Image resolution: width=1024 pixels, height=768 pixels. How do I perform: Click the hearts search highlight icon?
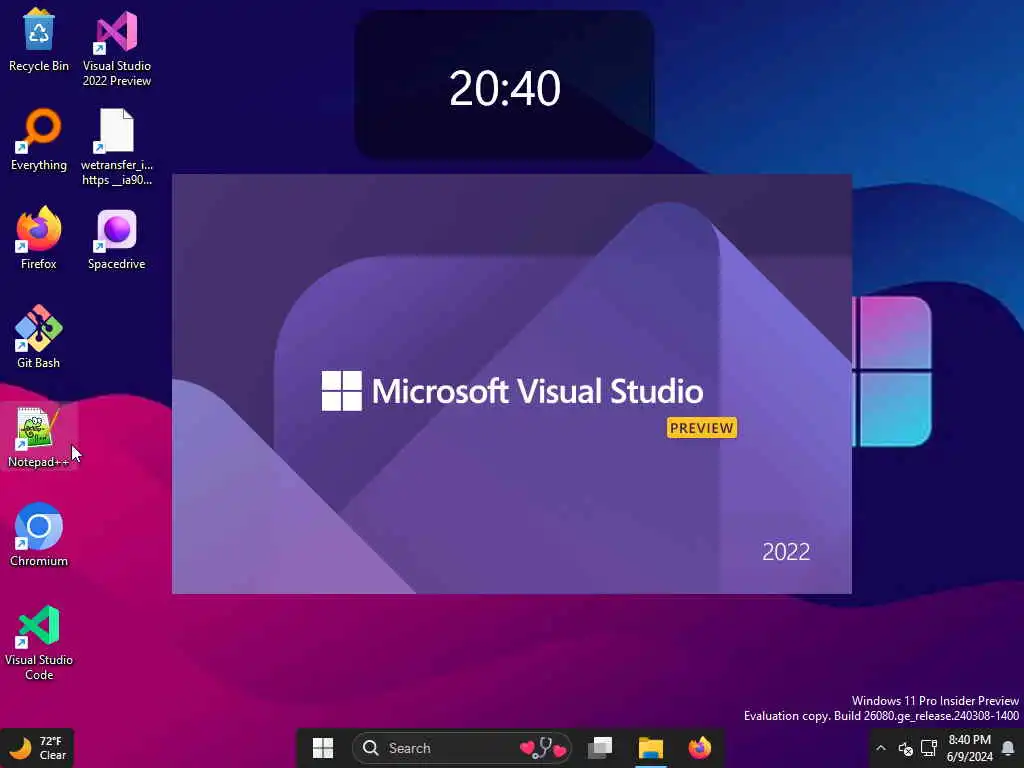543,748
